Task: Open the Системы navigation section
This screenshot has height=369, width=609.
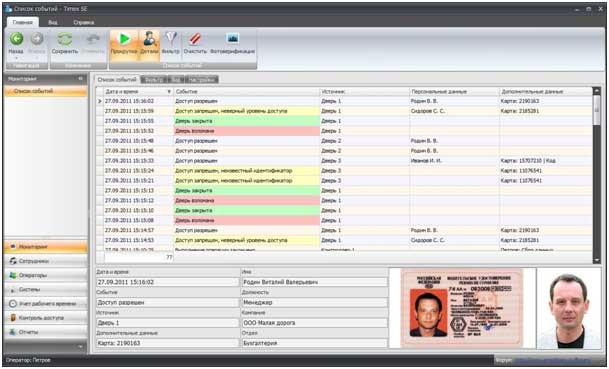Action: coord(46,289)
